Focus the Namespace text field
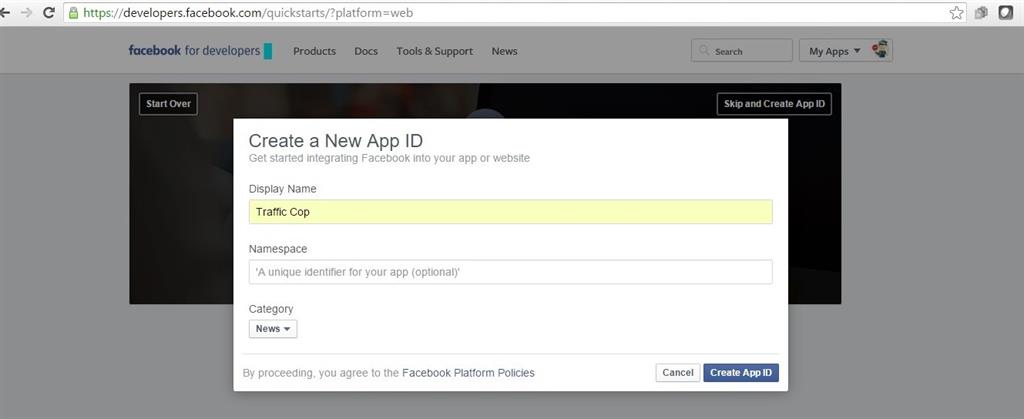Screen dimensions: 1024x419 pos(510,272)
